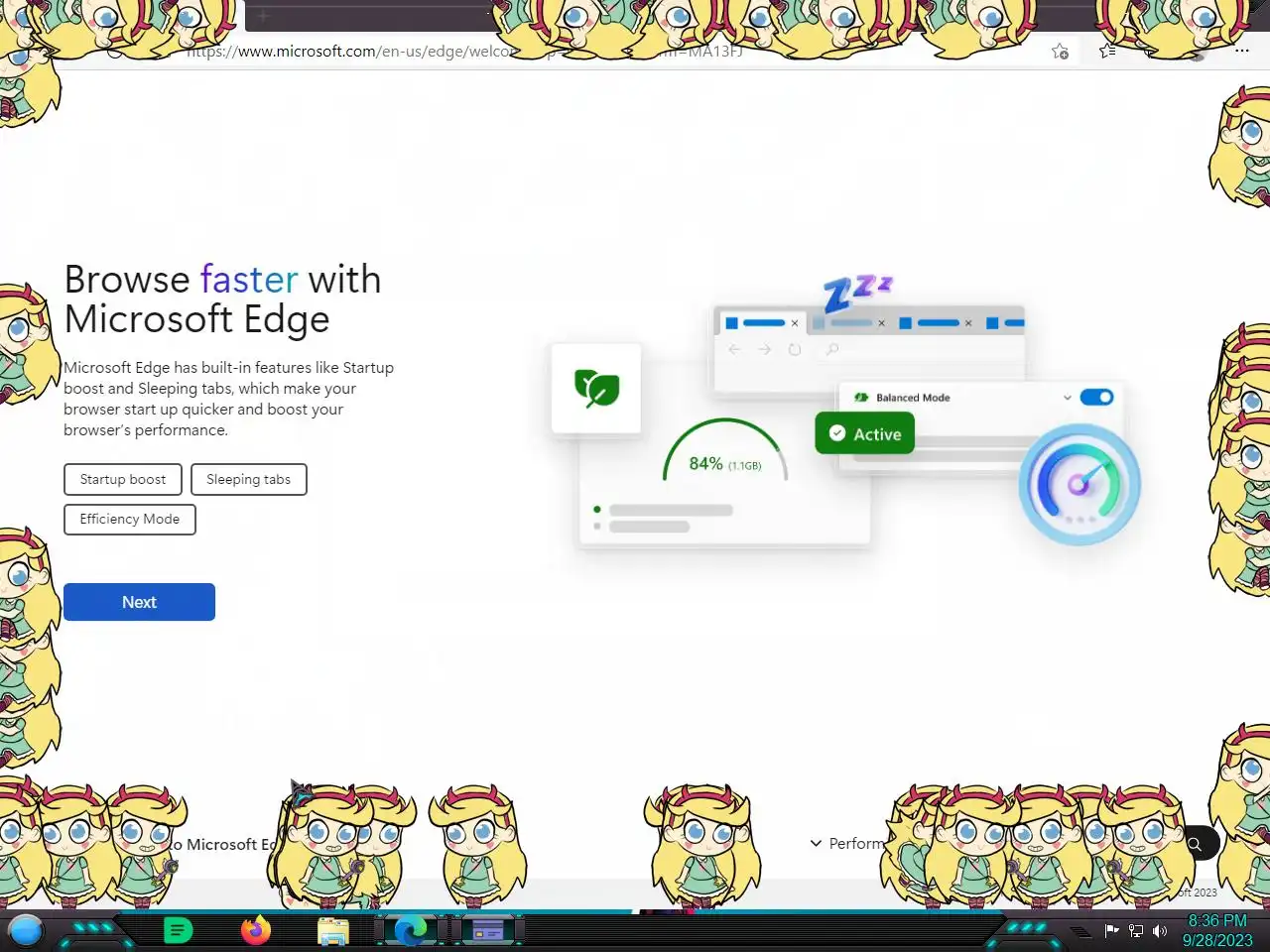Select the Efficiency Mode option

[130, 519]
